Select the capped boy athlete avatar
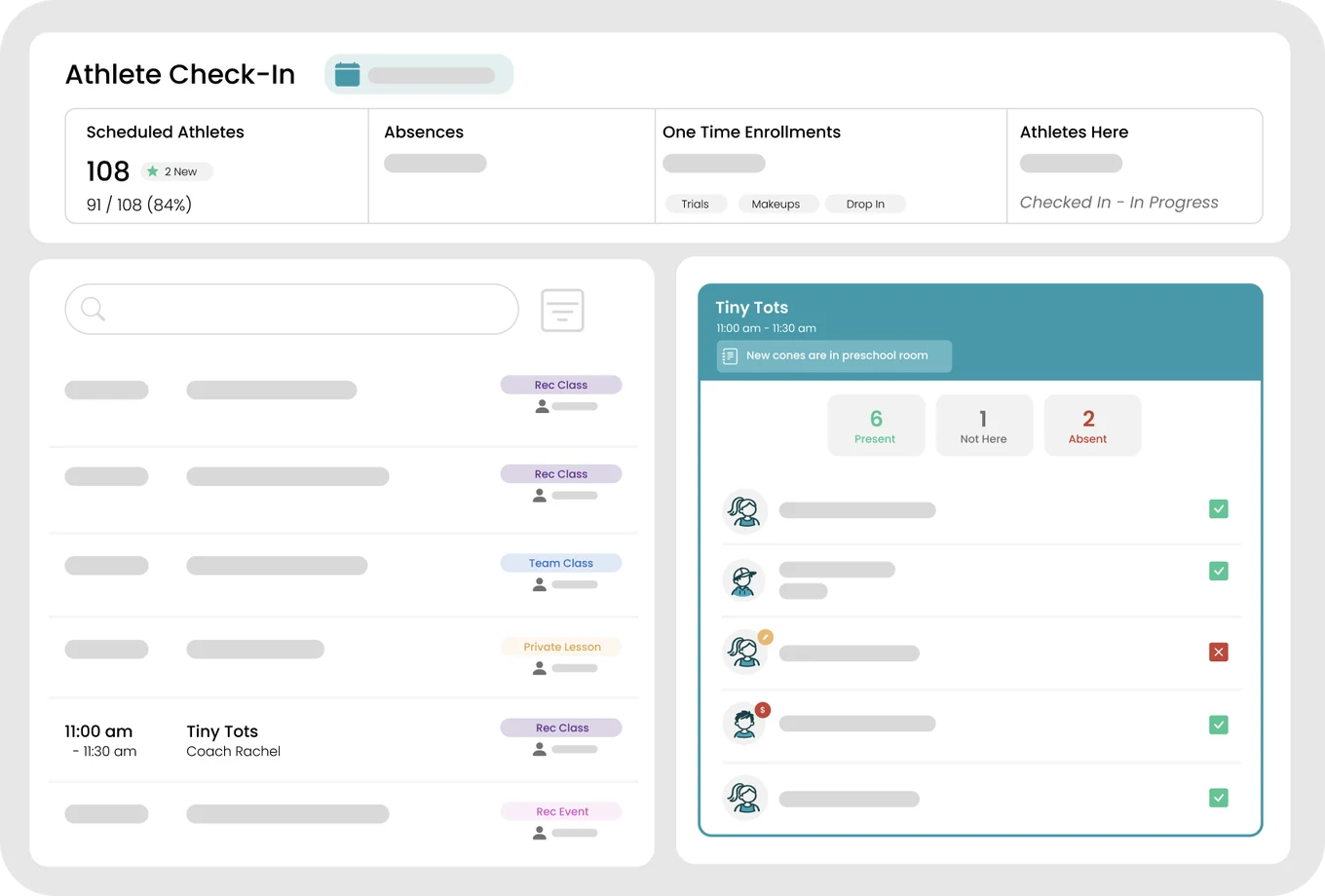Screen dimensions: 1325x896 tap(744, 580)
